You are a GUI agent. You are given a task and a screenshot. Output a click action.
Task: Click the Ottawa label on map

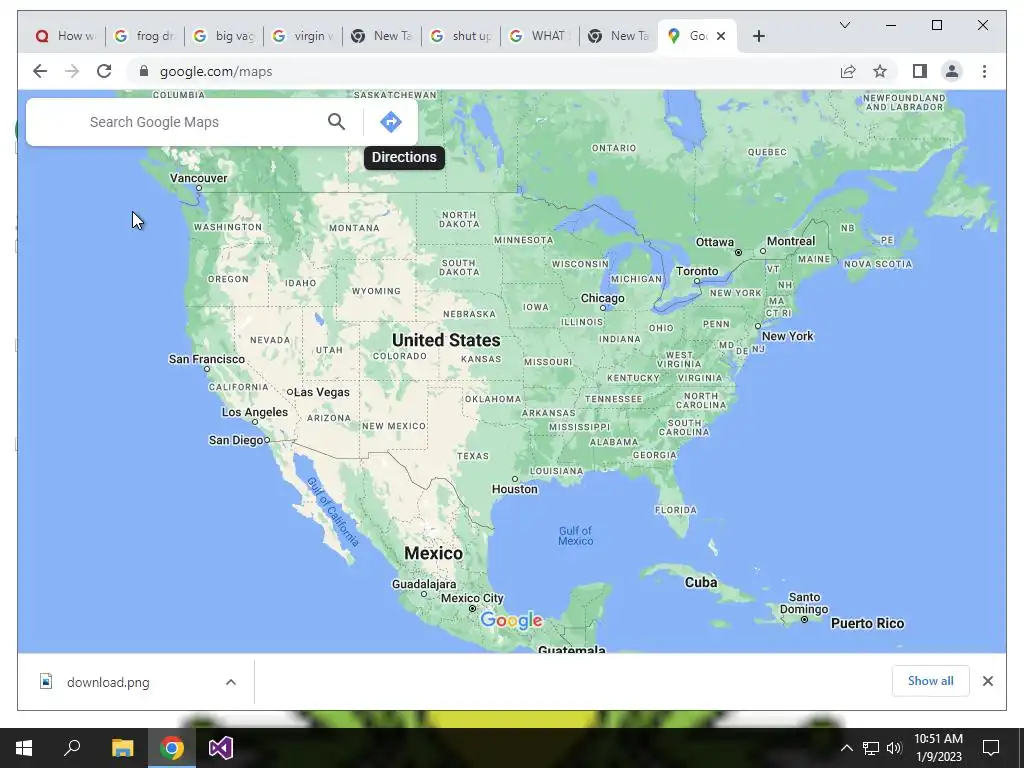714,242
